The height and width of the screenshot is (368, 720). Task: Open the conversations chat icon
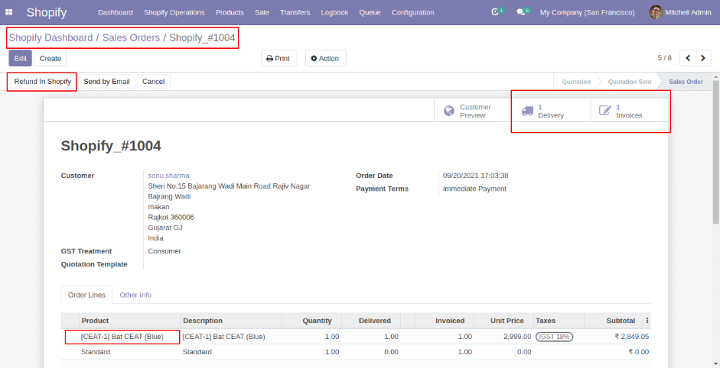(520, 12)
